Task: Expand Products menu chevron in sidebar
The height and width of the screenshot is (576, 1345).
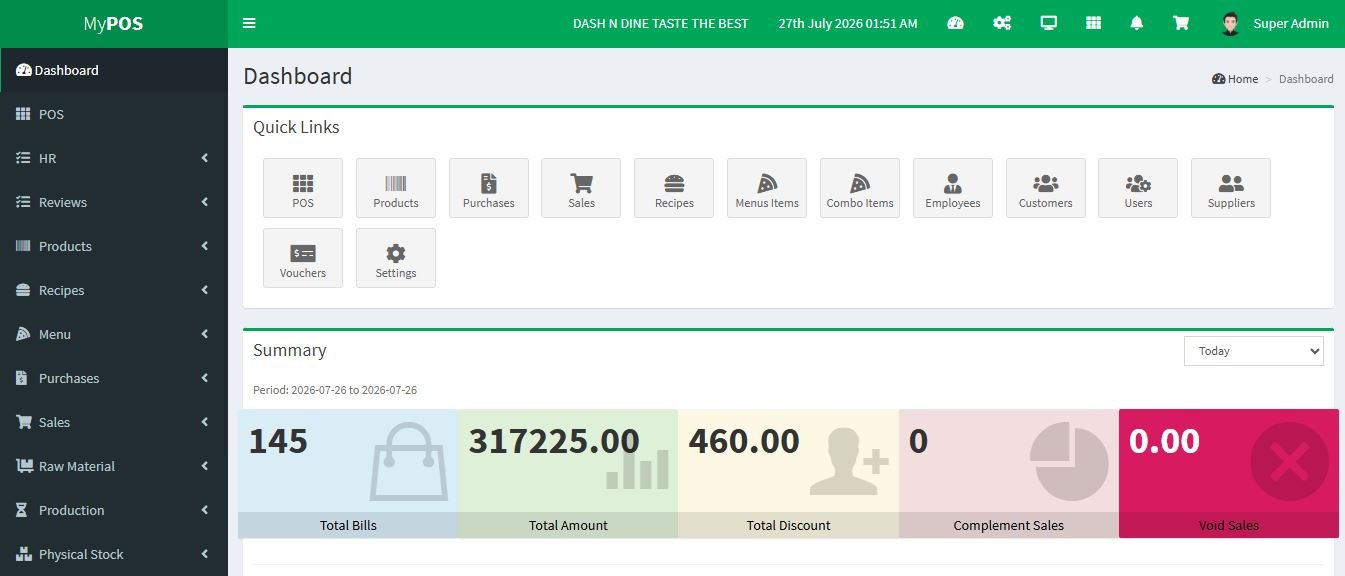Action: click(204, 246)
